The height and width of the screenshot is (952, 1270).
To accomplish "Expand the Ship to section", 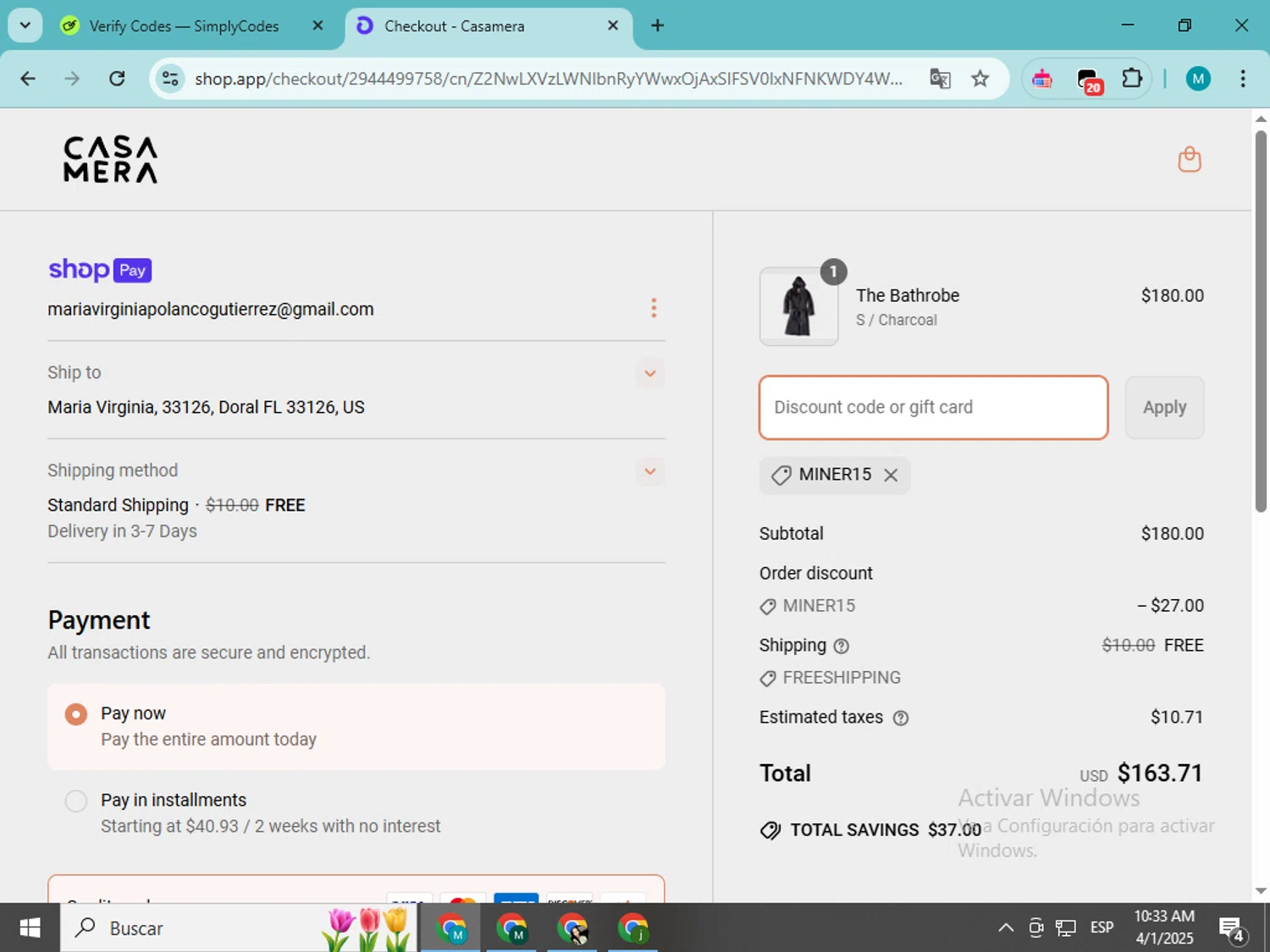I will click(x=650, y=373).
